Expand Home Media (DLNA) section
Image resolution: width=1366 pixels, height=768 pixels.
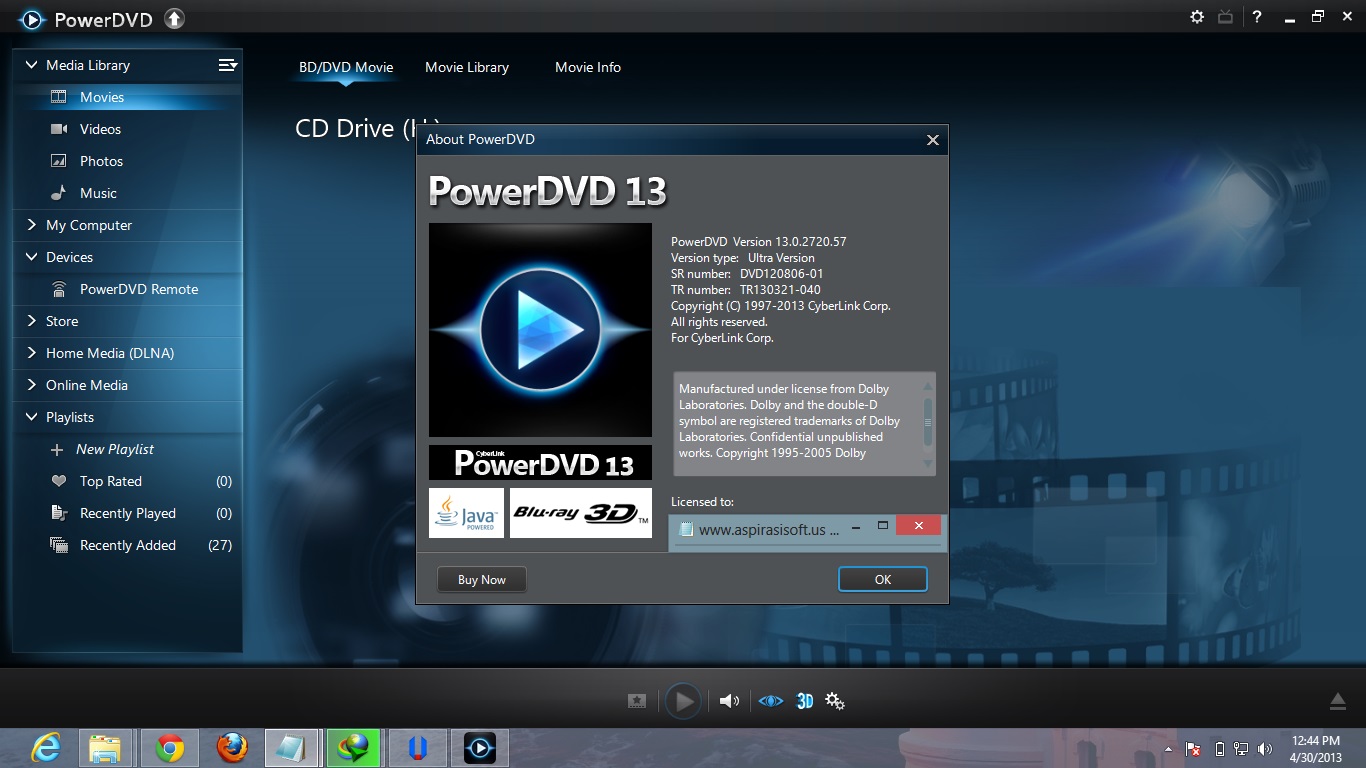pos(31,353)
